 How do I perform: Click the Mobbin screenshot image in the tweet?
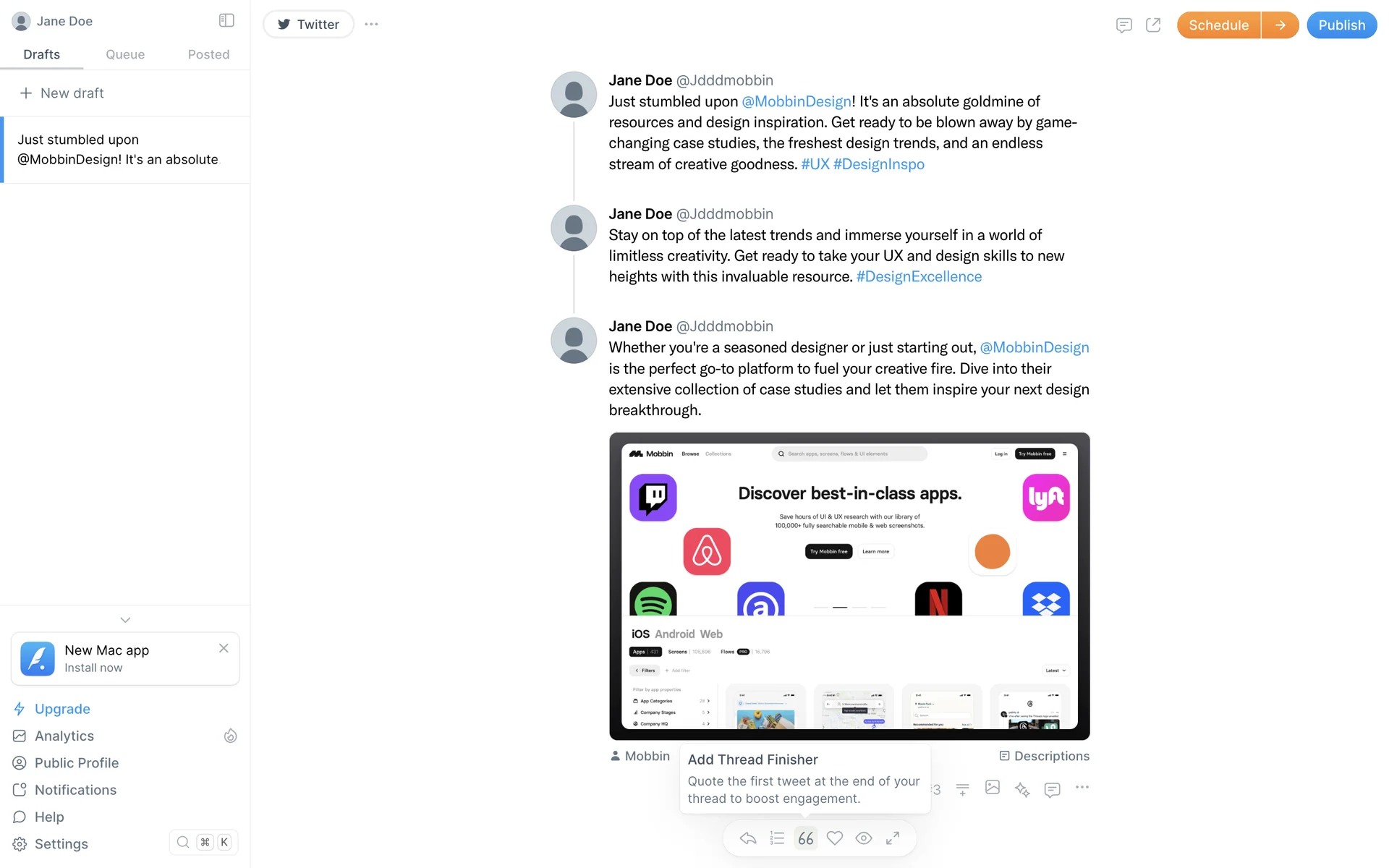[x=849, y=586]
